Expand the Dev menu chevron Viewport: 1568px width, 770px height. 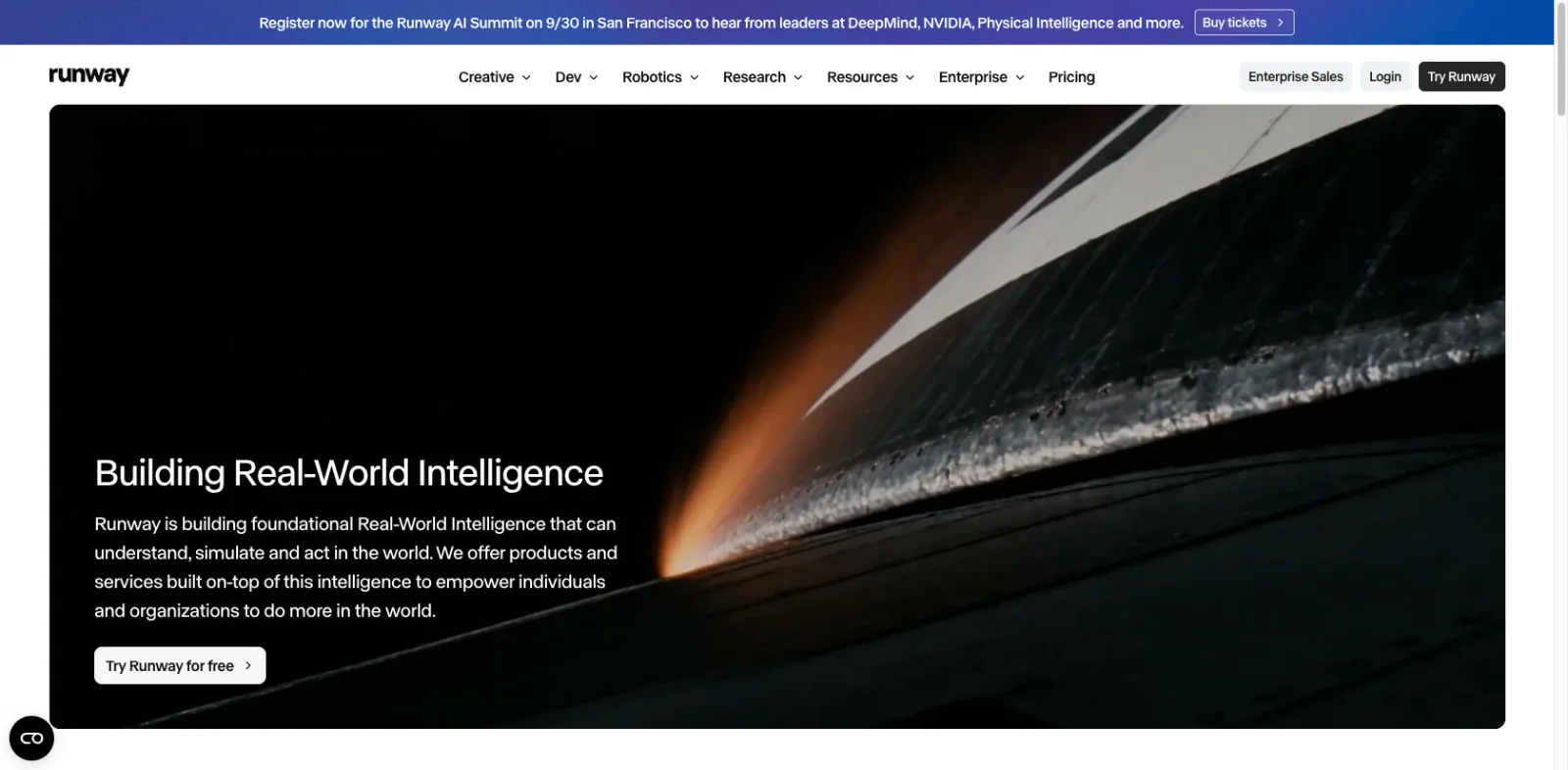[x=593, y=77]
